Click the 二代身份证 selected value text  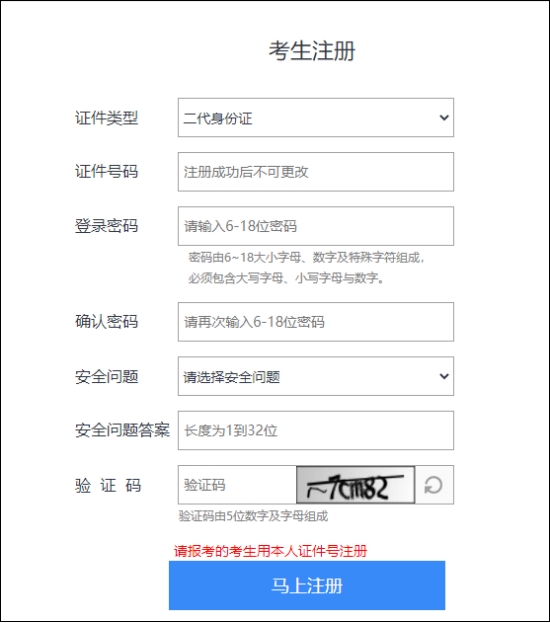click(218, 118)
